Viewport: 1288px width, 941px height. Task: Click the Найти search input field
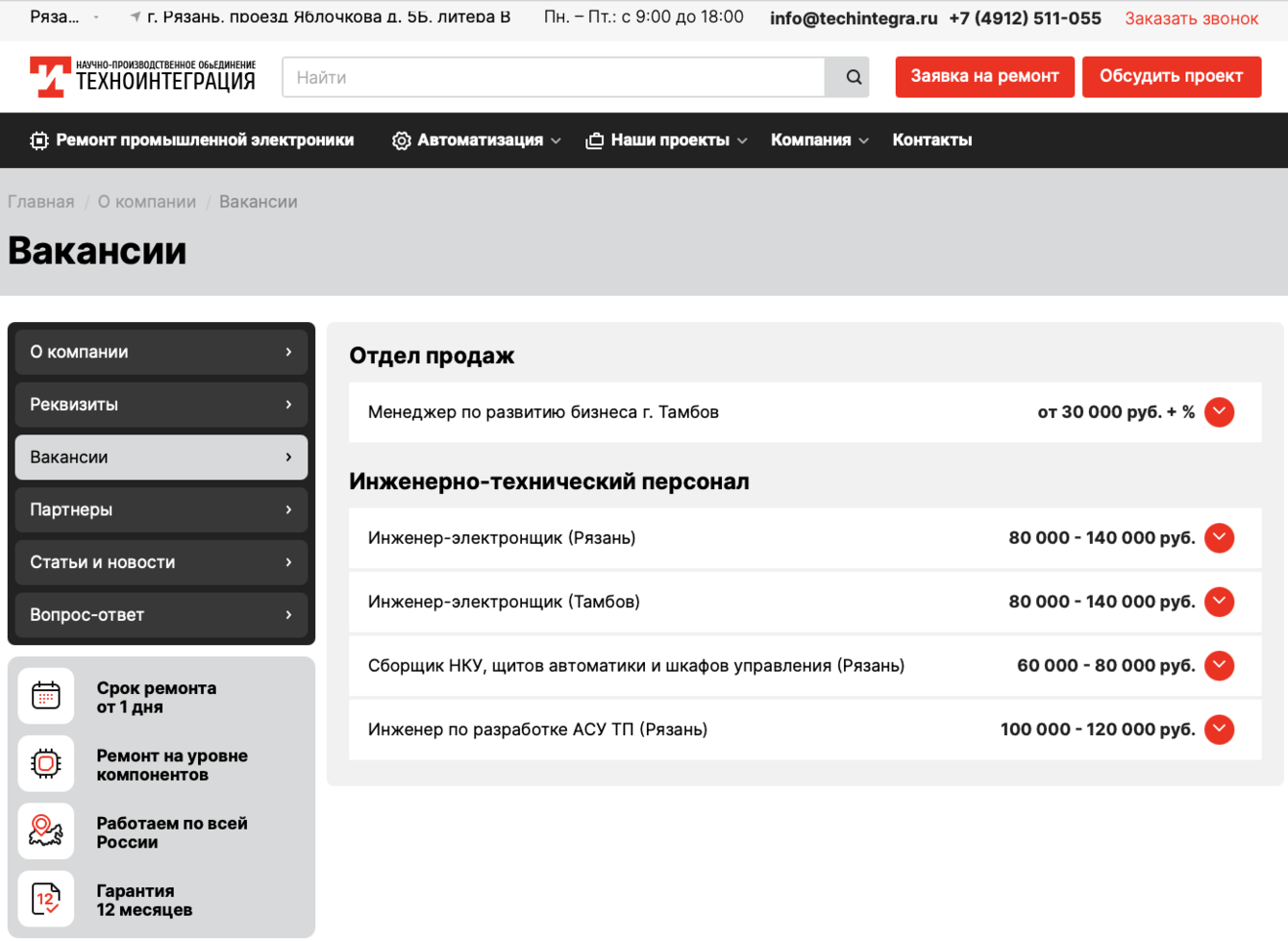pyautogui.click(x=554, y=77)
